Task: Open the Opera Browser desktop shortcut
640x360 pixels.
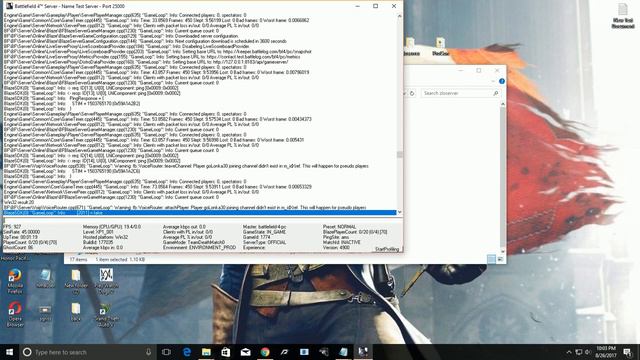Action: pyautogui.click(x=15, y=314)
